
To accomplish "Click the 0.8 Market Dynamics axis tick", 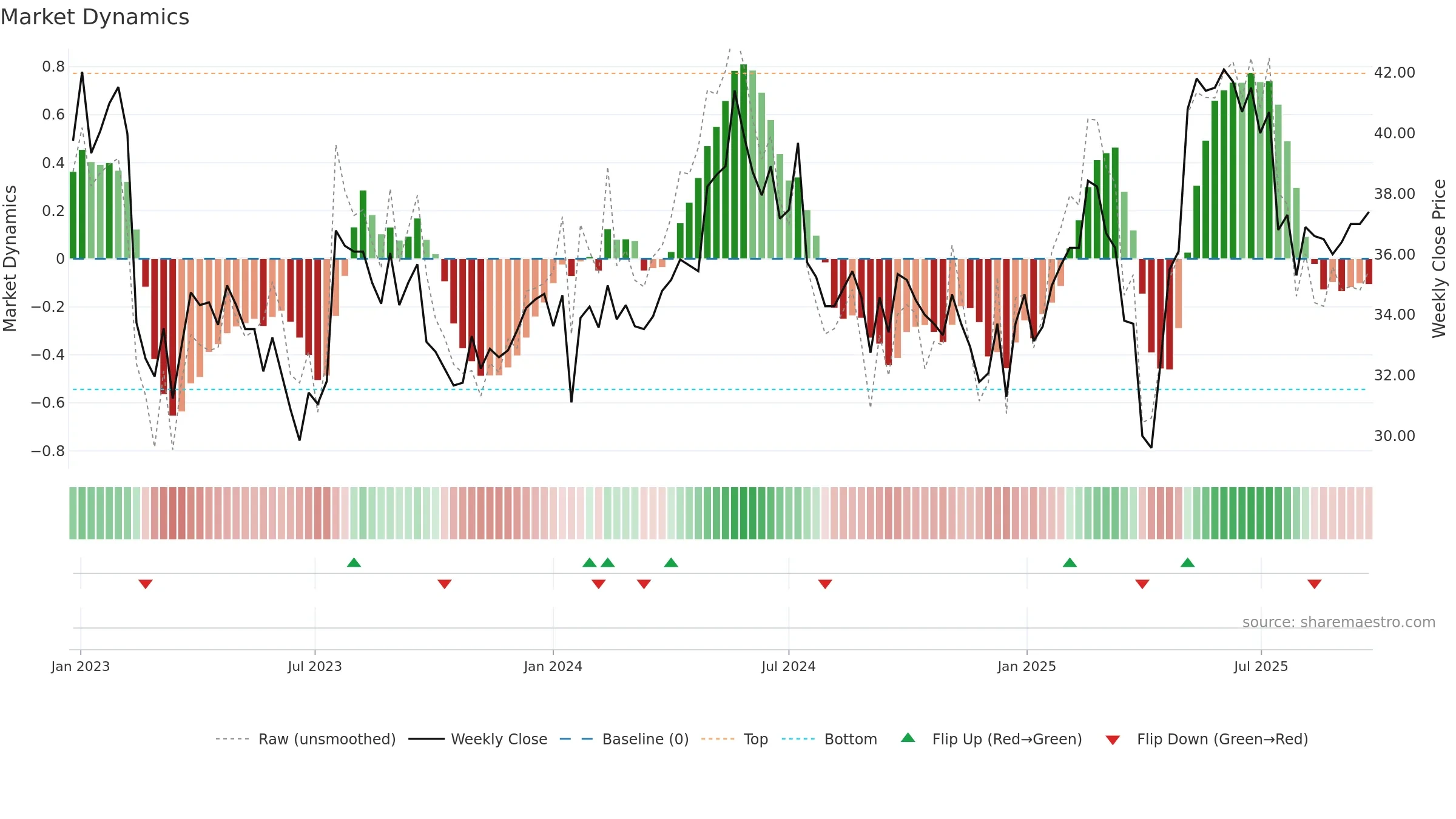I will coord(53,66).
